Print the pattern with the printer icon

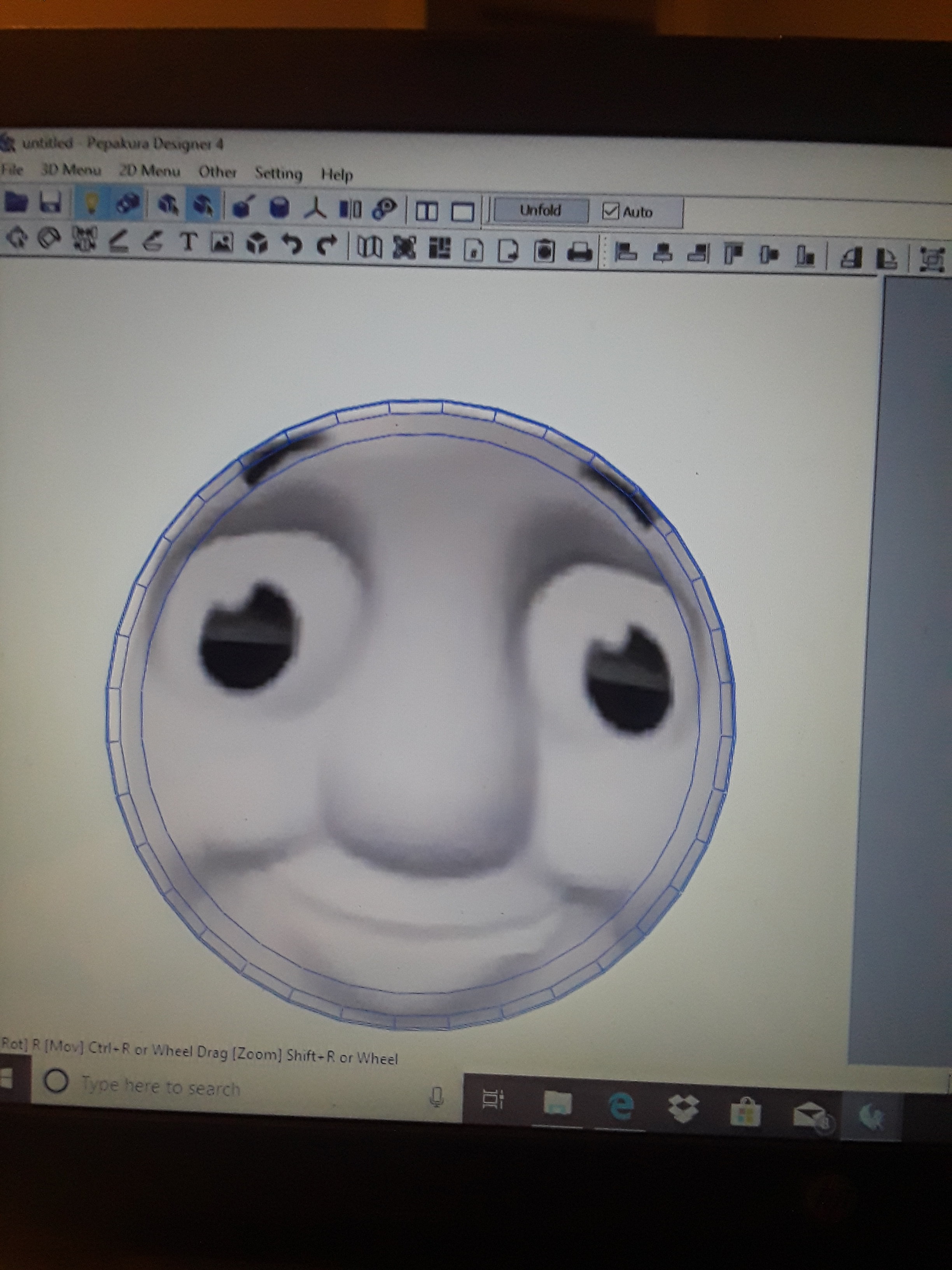pos(580,253)
